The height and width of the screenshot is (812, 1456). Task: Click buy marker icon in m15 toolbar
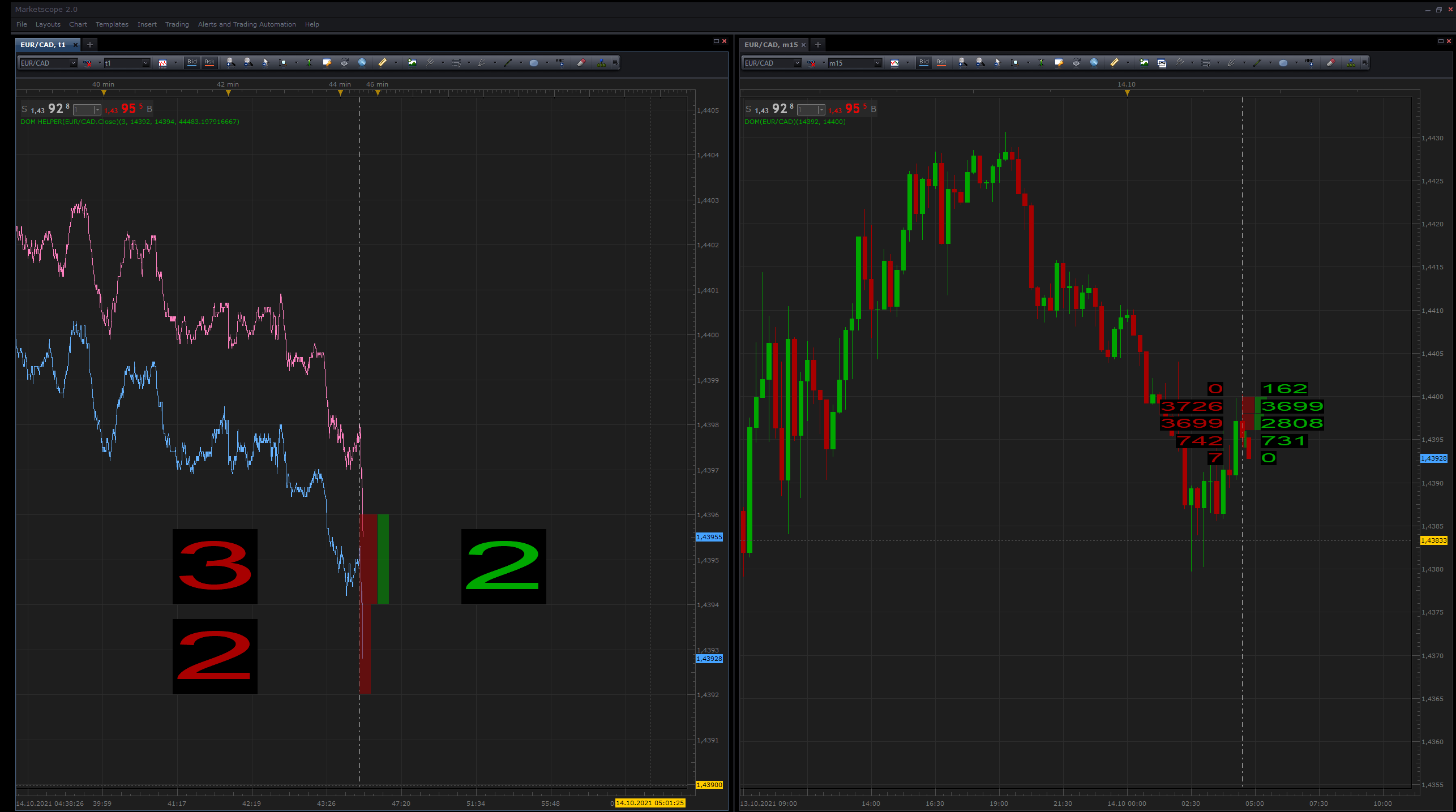click(x=962, y=63)
